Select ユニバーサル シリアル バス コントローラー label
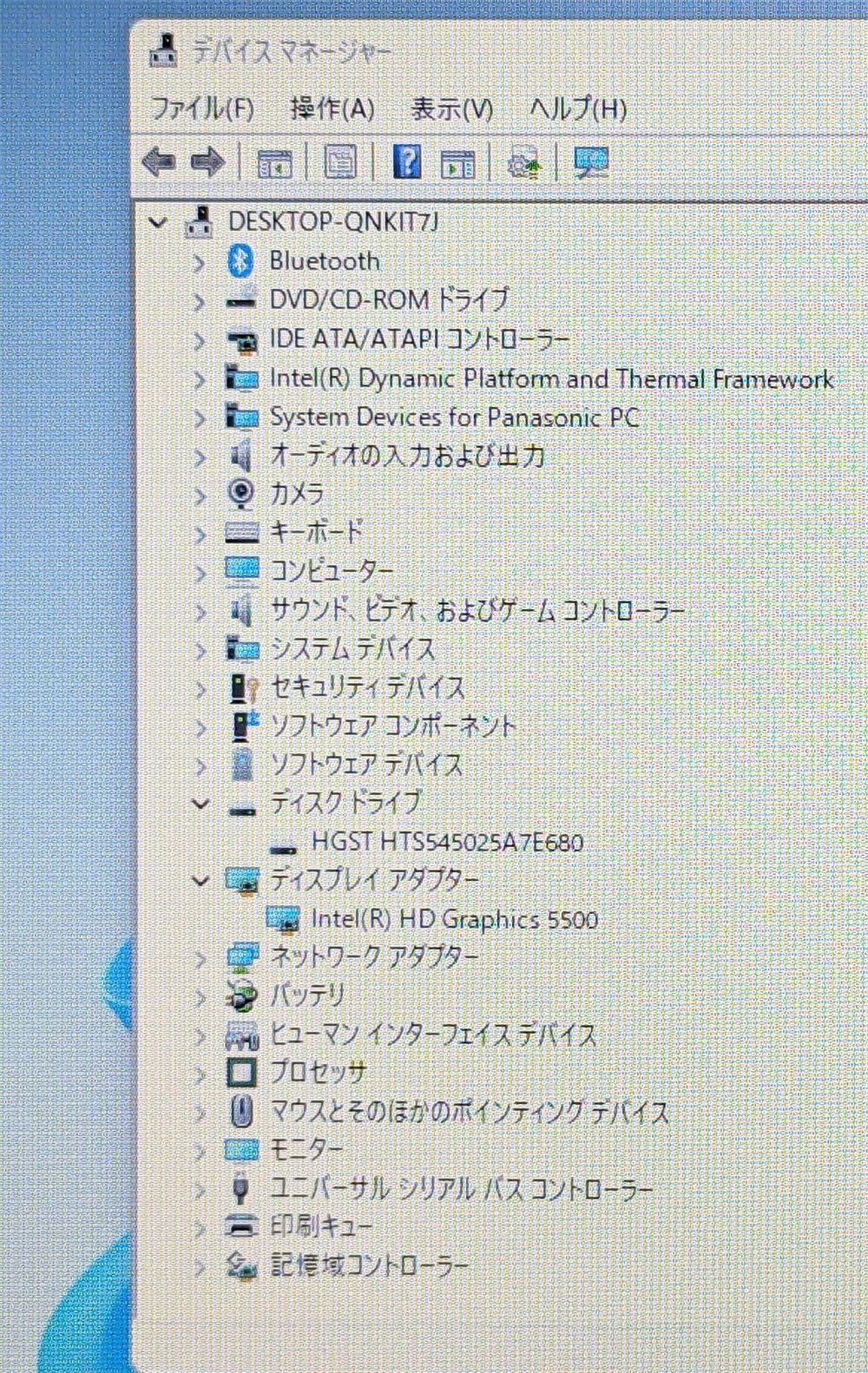 (461, 1189)
